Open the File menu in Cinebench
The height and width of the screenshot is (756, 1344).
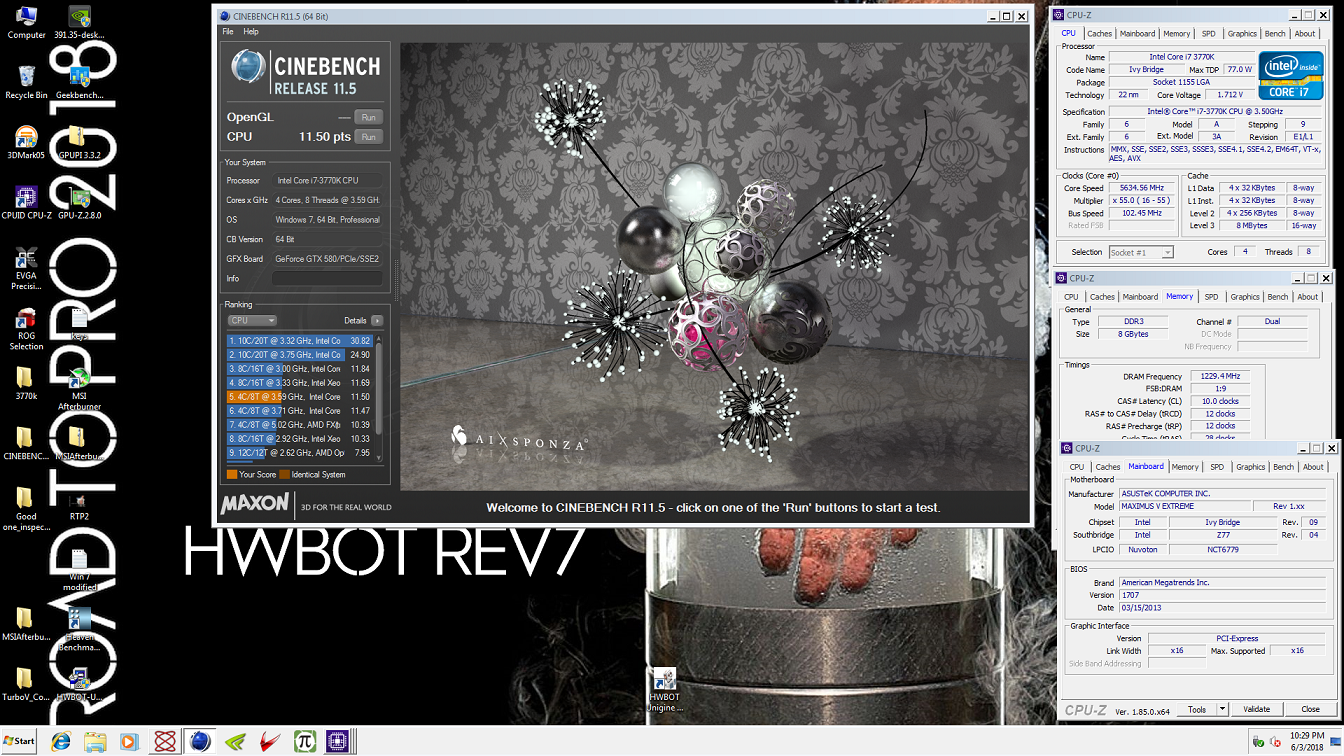pos(228,32)
